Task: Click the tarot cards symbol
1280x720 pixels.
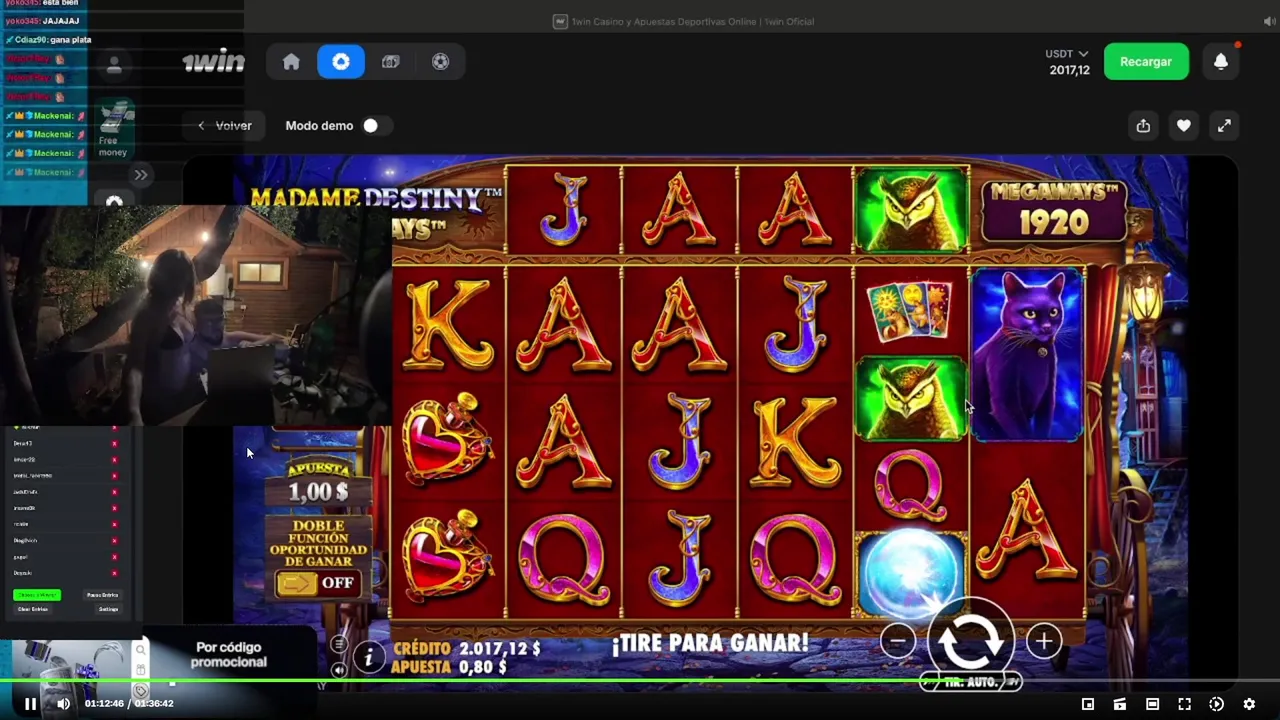Action: tap(911, 311)
